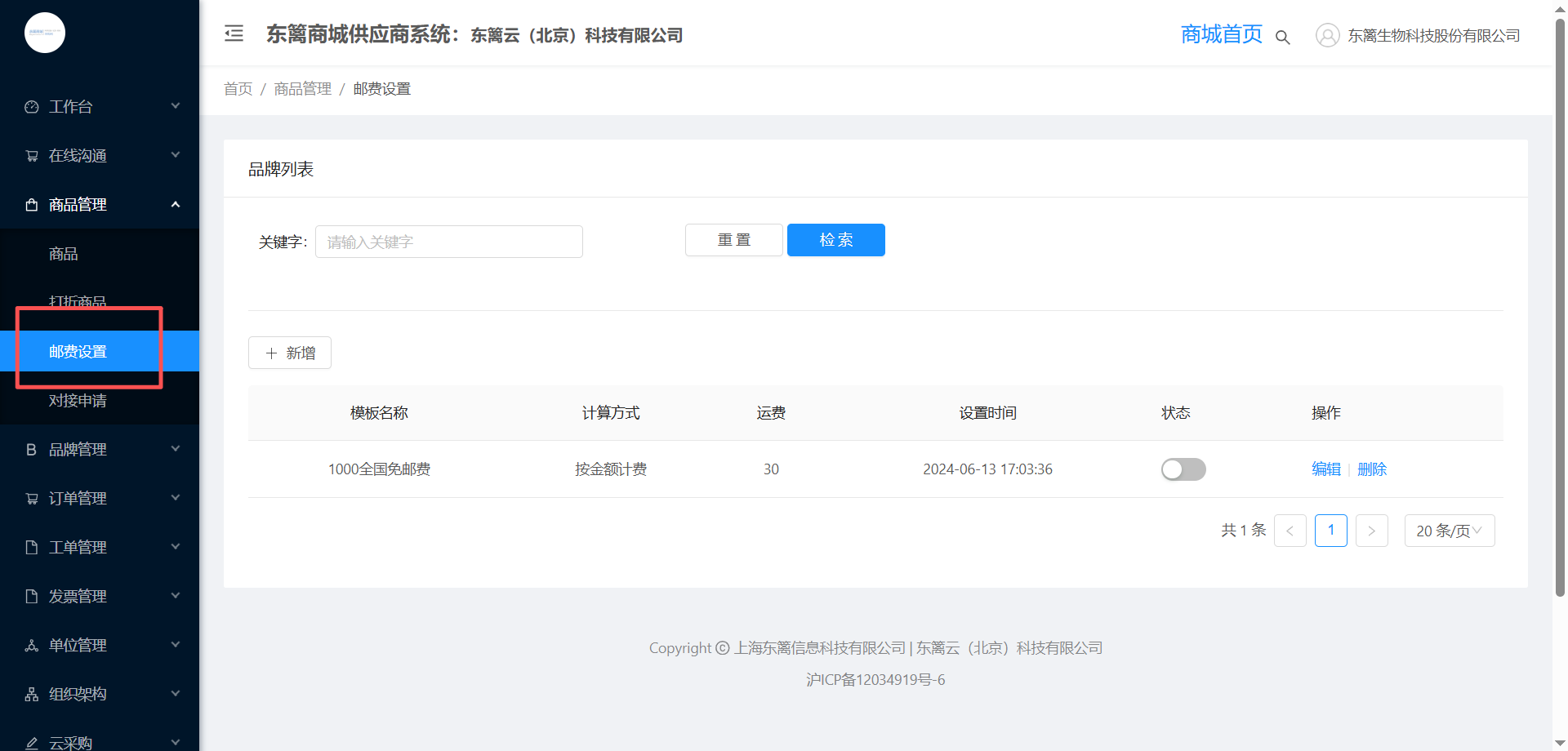Image resolution: width=1568 pixels, height=751 pixels.
Task: Focus the 关键字 keyword input field
Action: (x=449, y=242)
